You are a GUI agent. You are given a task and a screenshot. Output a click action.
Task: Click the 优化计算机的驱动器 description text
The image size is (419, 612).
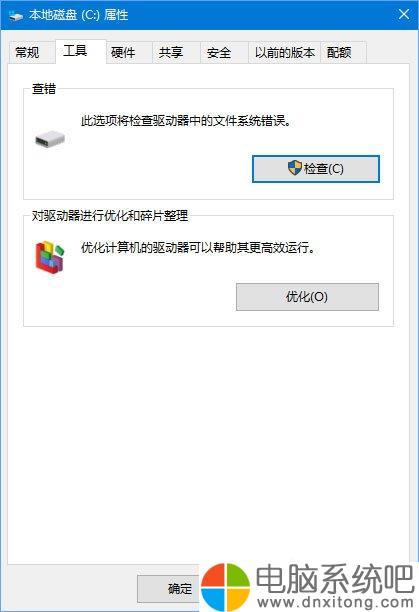198,247
